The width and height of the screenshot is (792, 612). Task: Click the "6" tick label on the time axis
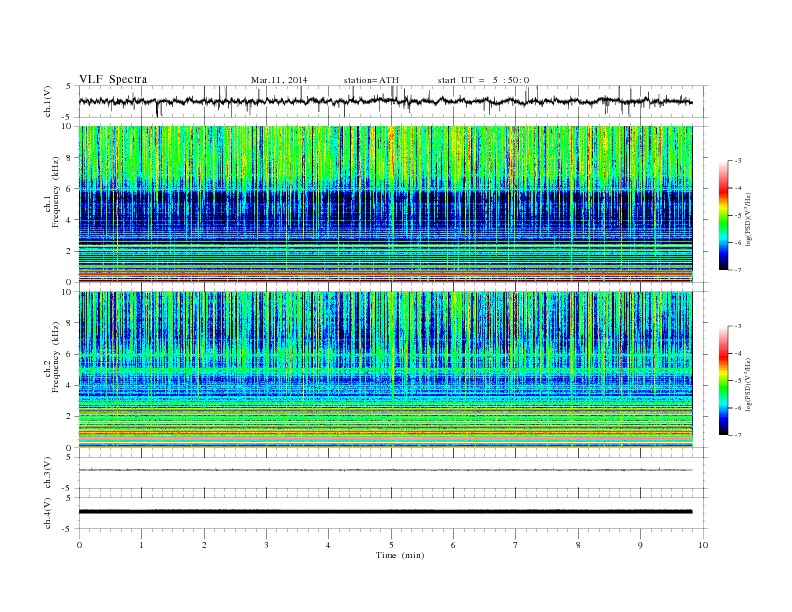pyautogui.click(x=453, y=545)
